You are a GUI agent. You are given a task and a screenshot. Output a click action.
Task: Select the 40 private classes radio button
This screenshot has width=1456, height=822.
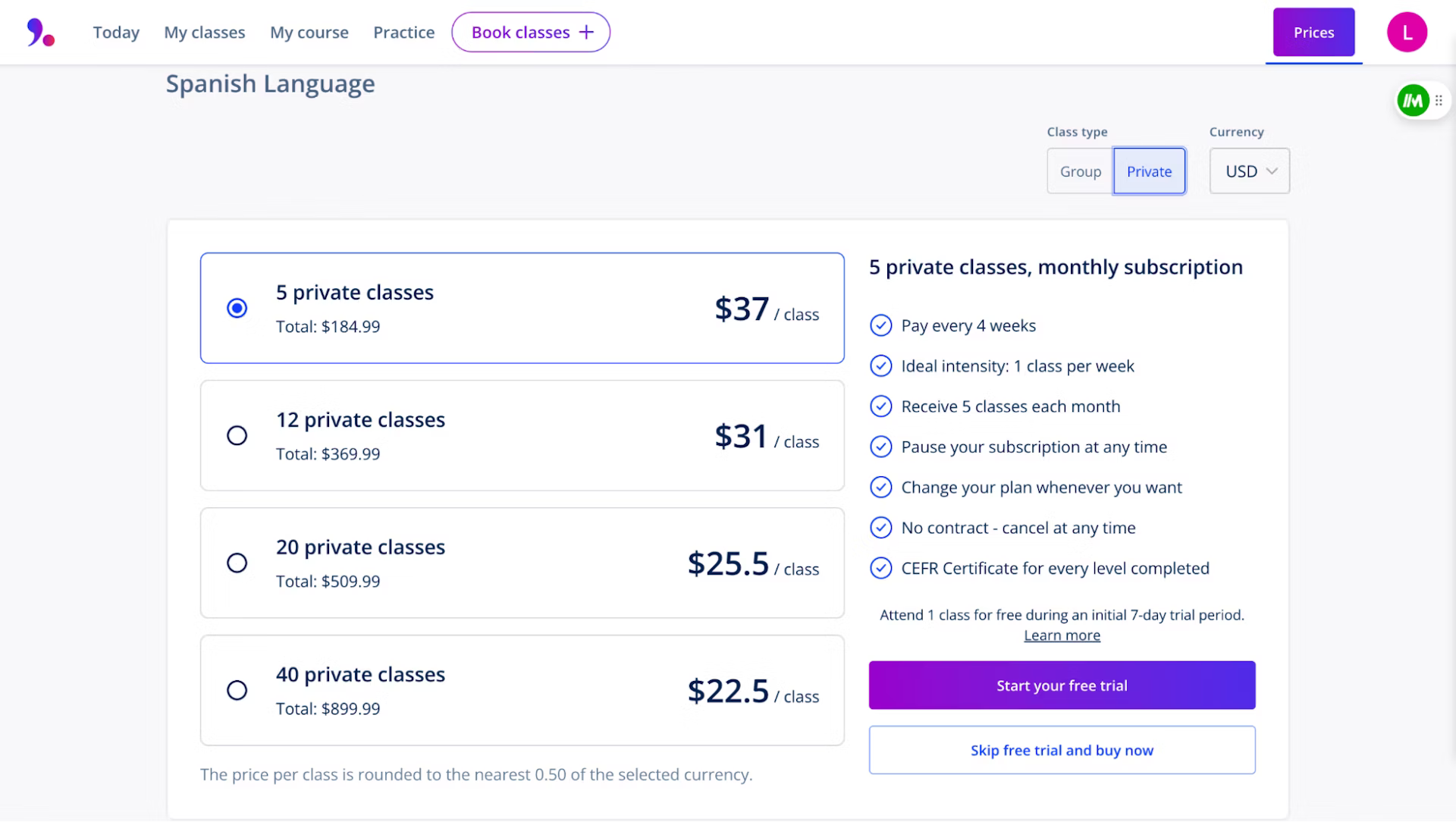click(237, 690)
